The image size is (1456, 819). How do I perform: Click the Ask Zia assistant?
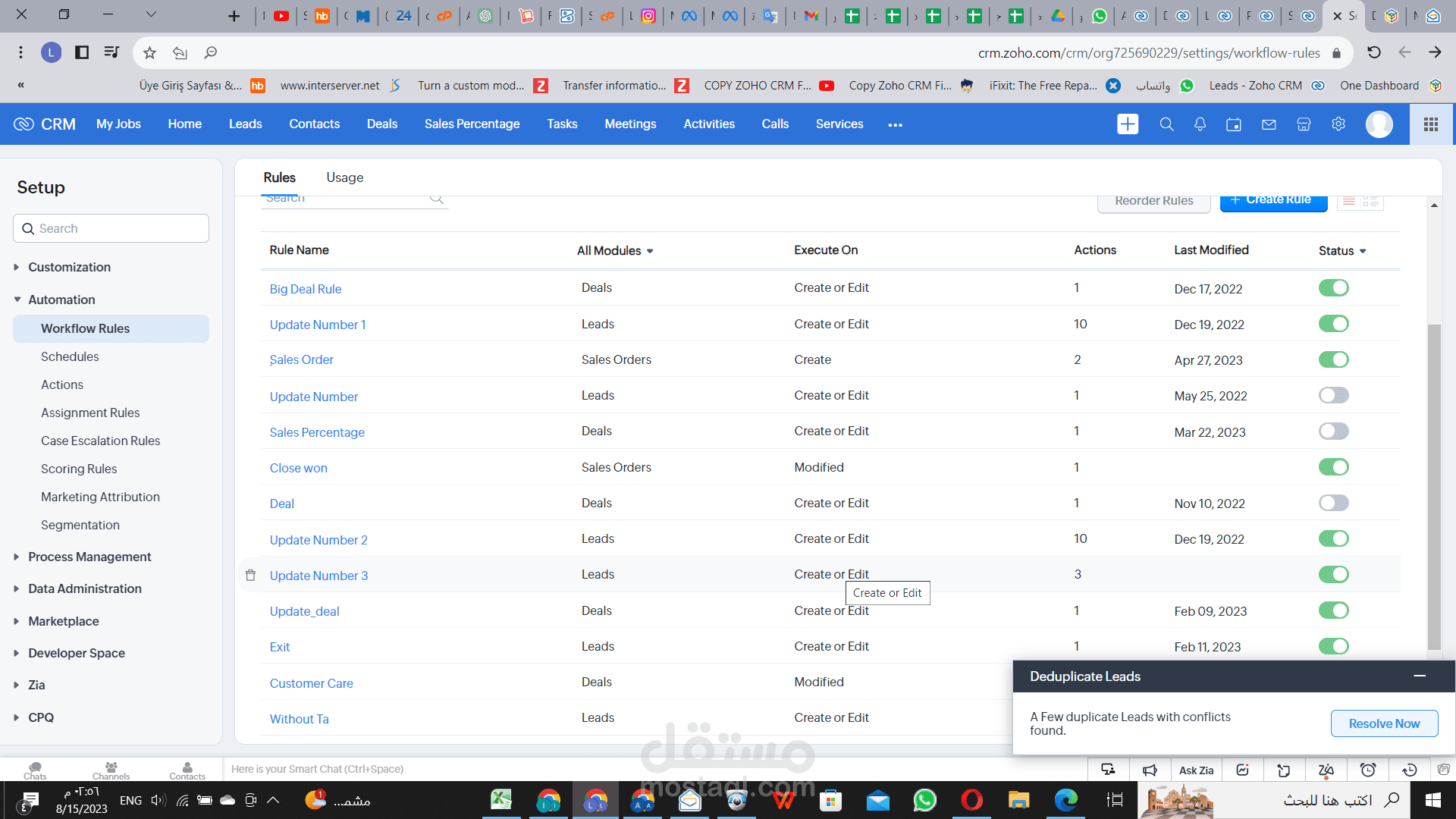[1196, 769]
